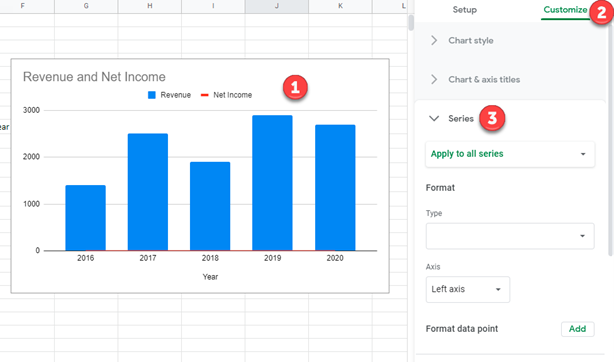Open the series Type dropdown
614x362 pixels.
pyautogui.click(x=510, y=236)
